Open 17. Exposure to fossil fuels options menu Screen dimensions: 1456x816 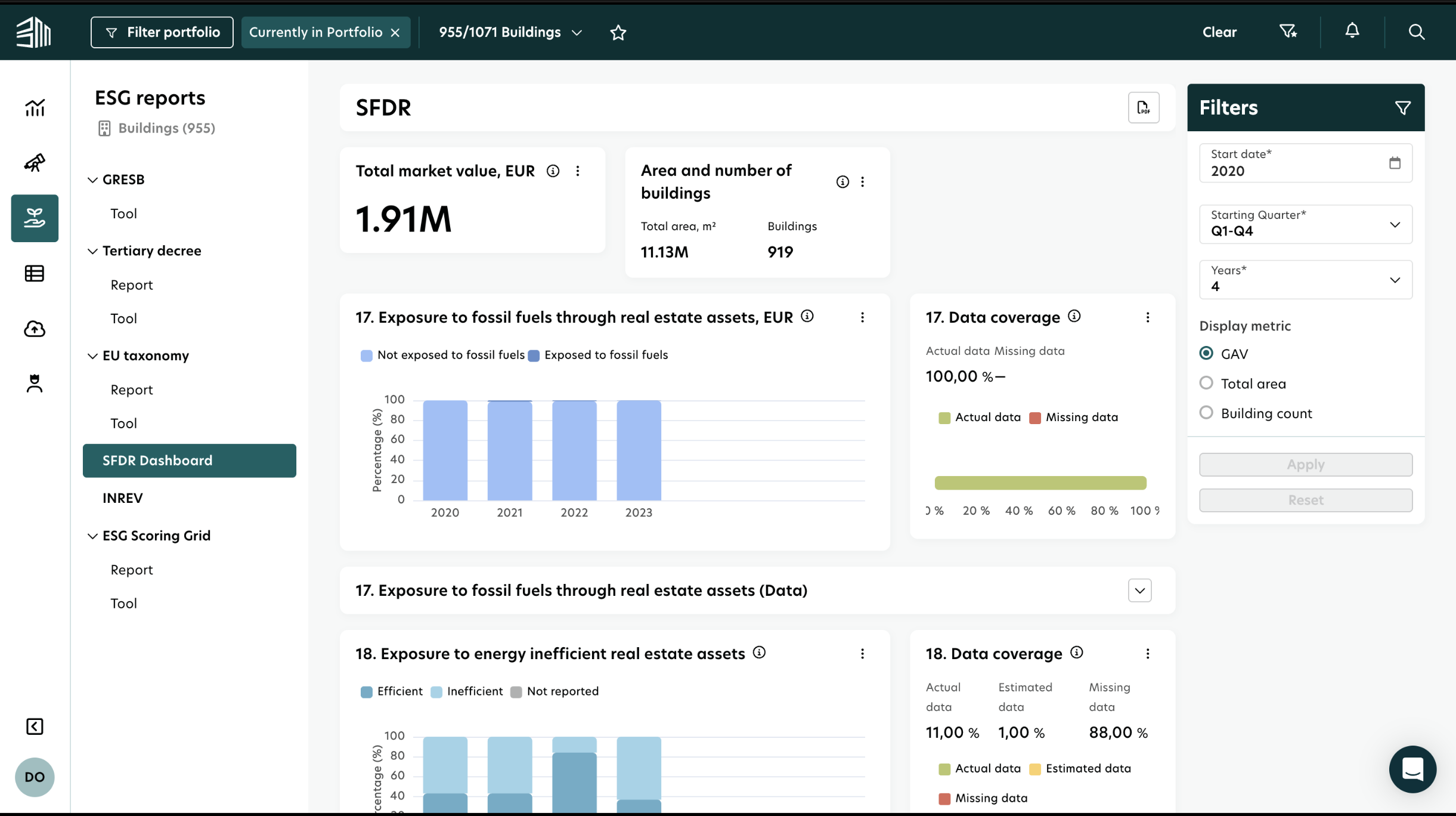(863, 317)
